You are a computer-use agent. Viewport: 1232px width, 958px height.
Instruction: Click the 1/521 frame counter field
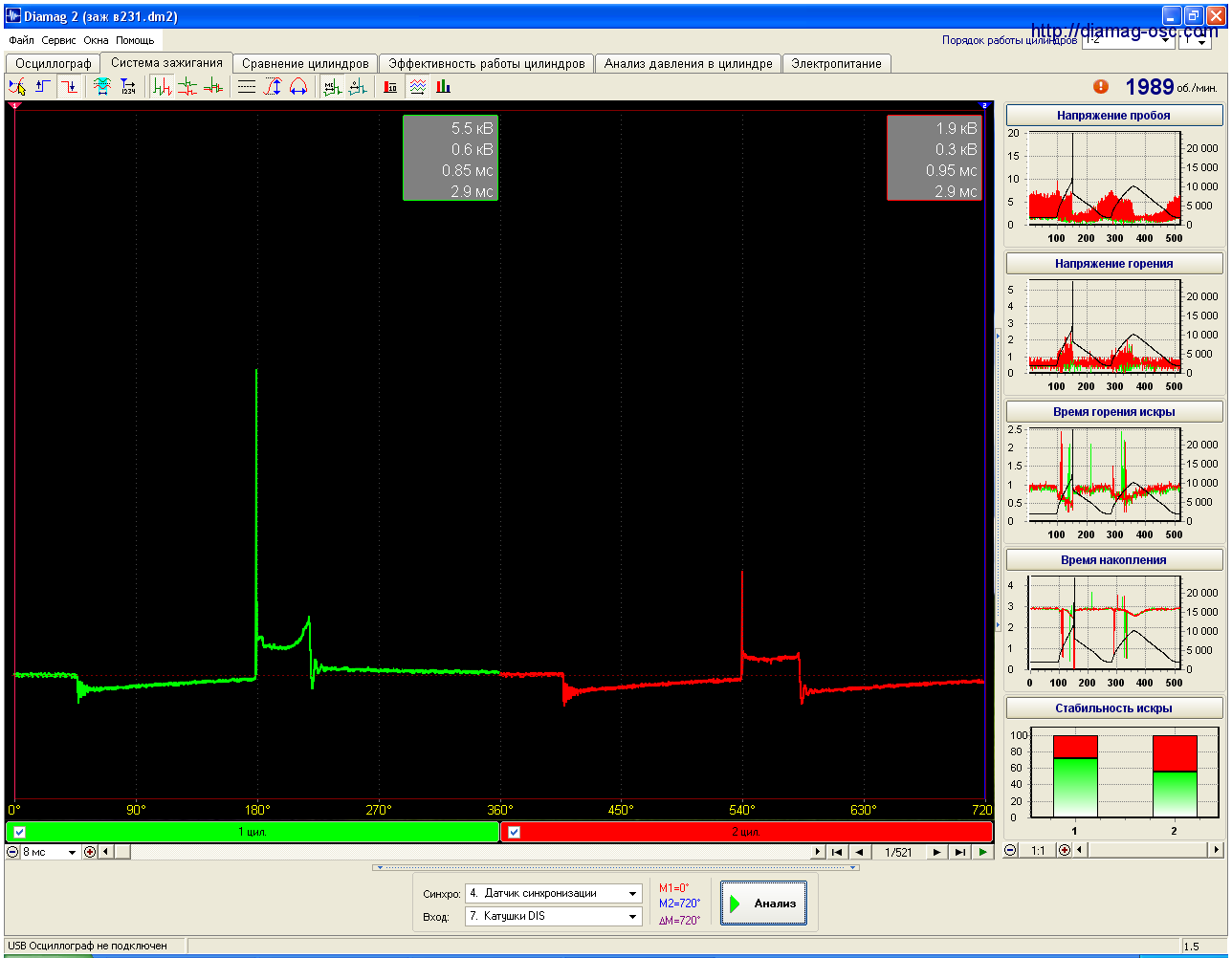click(898, 852)
